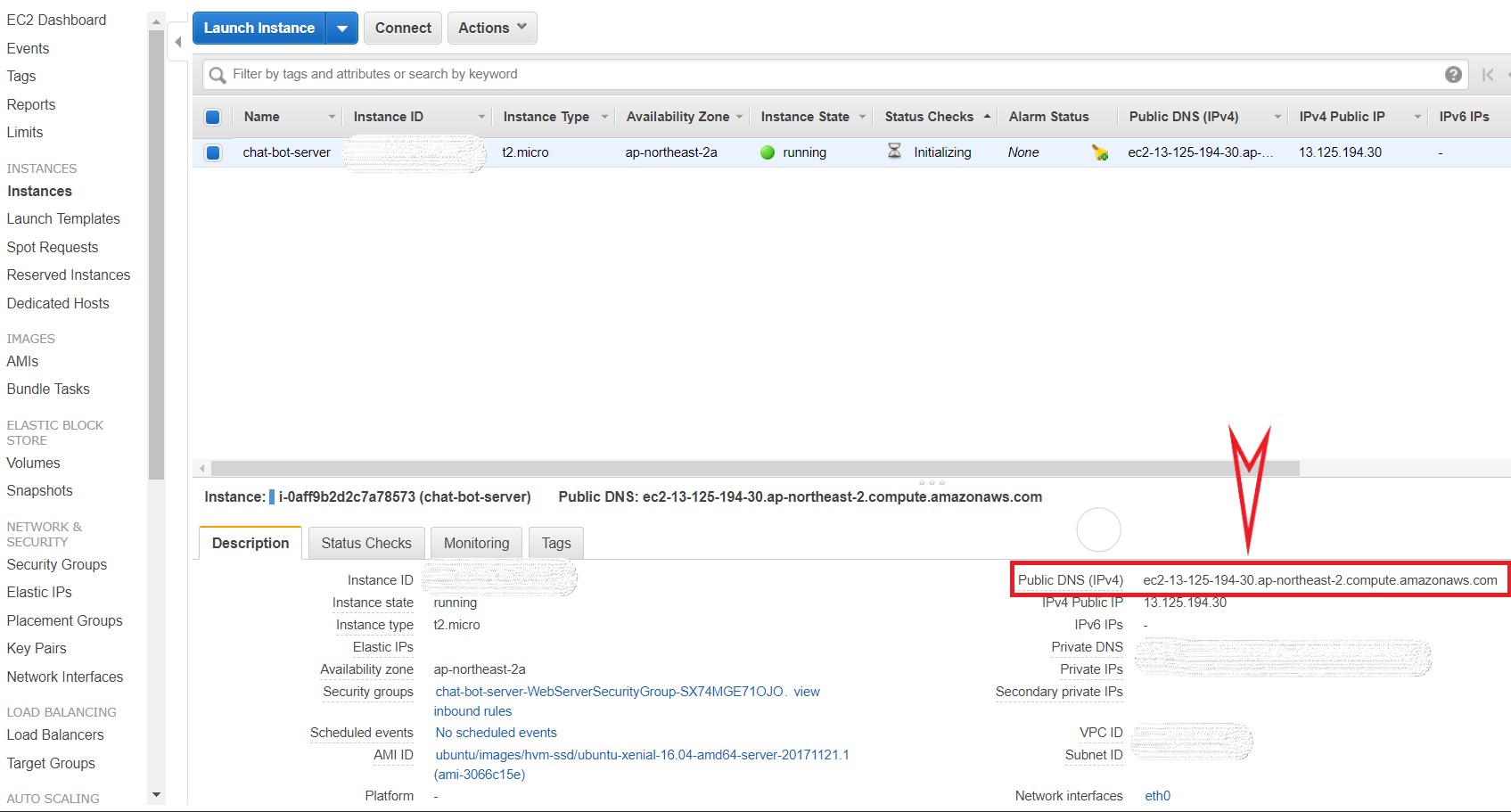Click the sidebar scroll up arrow
Viewport: 1511px width, 812px height.
157,21
